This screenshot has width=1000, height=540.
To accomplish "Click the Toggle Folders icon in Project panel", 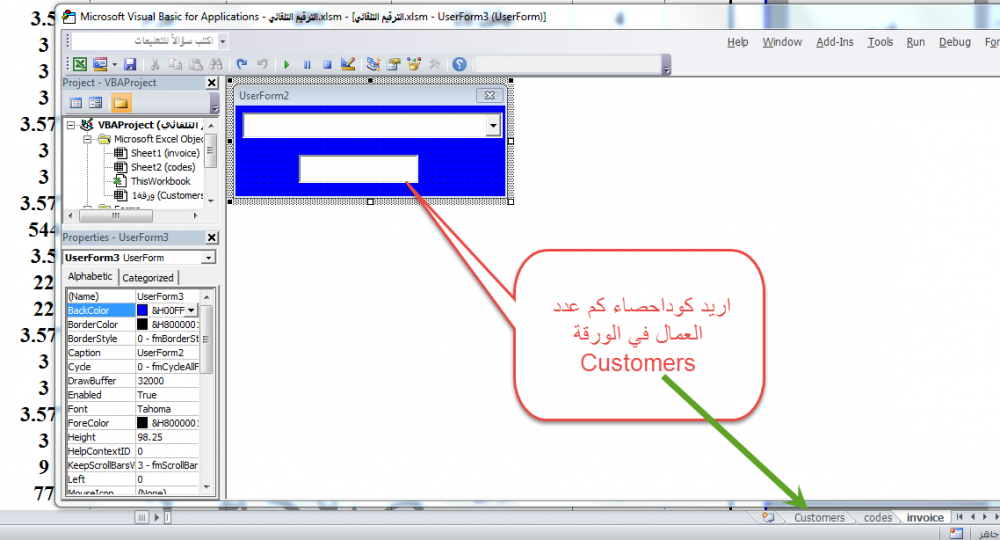I will coord(121,103).
